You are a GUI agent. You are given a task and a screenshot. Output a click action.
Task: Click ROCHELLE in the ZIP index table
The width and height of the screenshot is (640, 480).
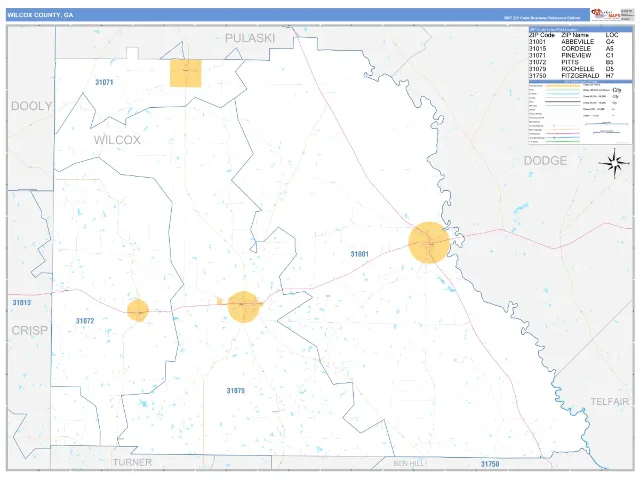[x=578, y=69]
